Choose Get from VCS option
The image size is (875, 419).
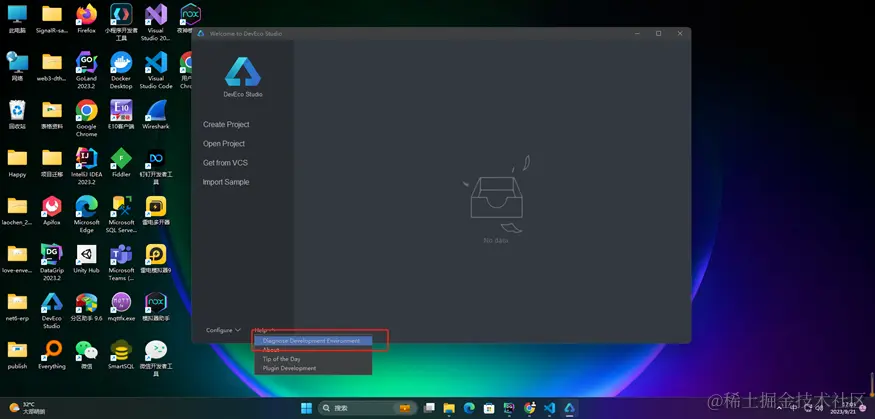225,163
